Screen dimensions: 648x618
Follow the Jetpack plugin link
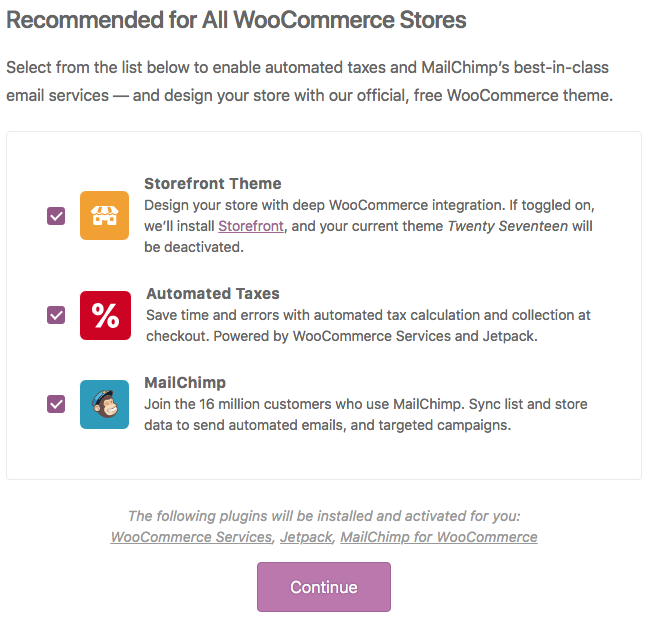click(x=306, y=537)
